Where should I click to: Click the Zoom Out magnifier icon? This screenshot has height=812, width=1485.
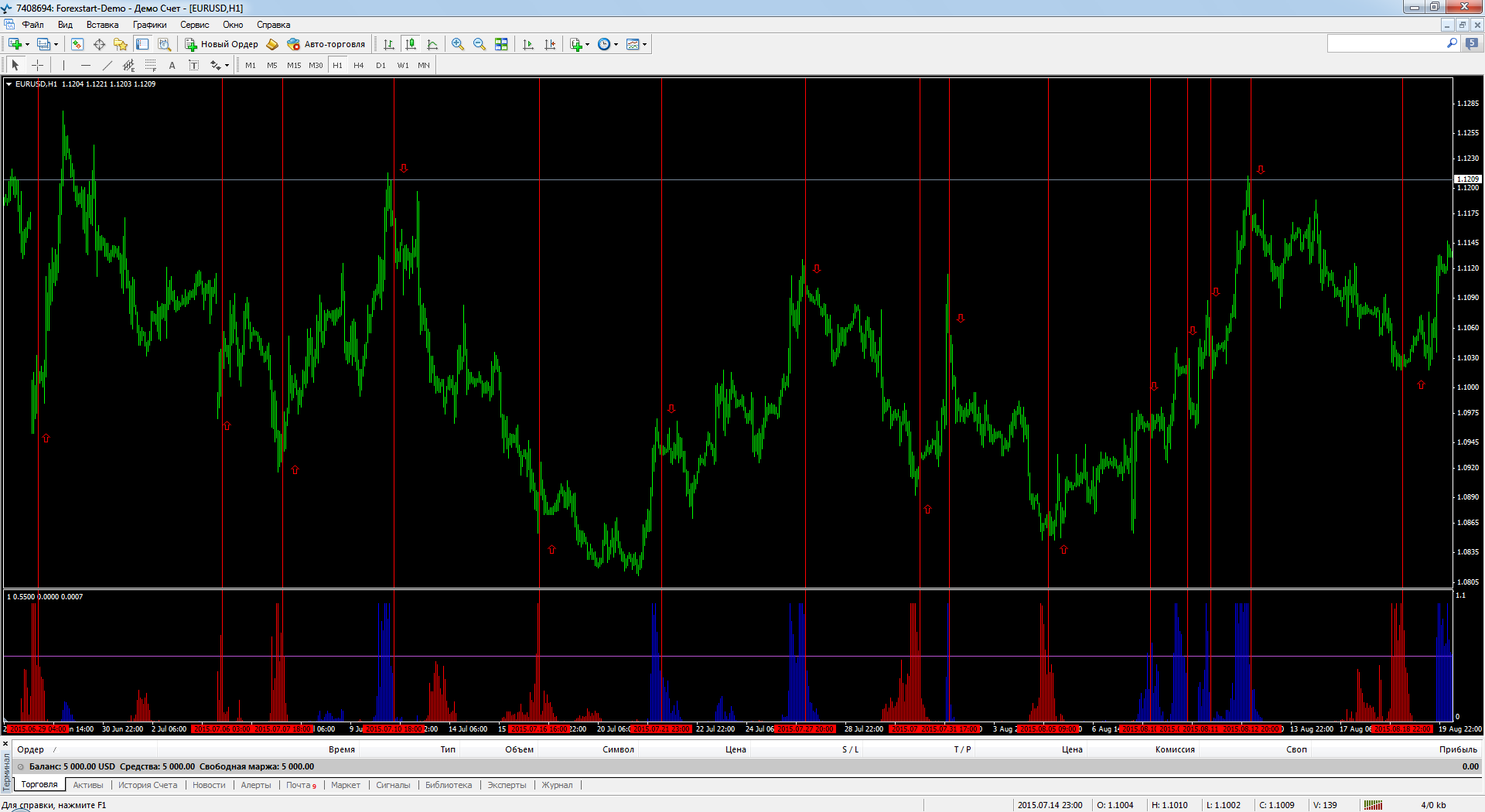tap(480, 44)
